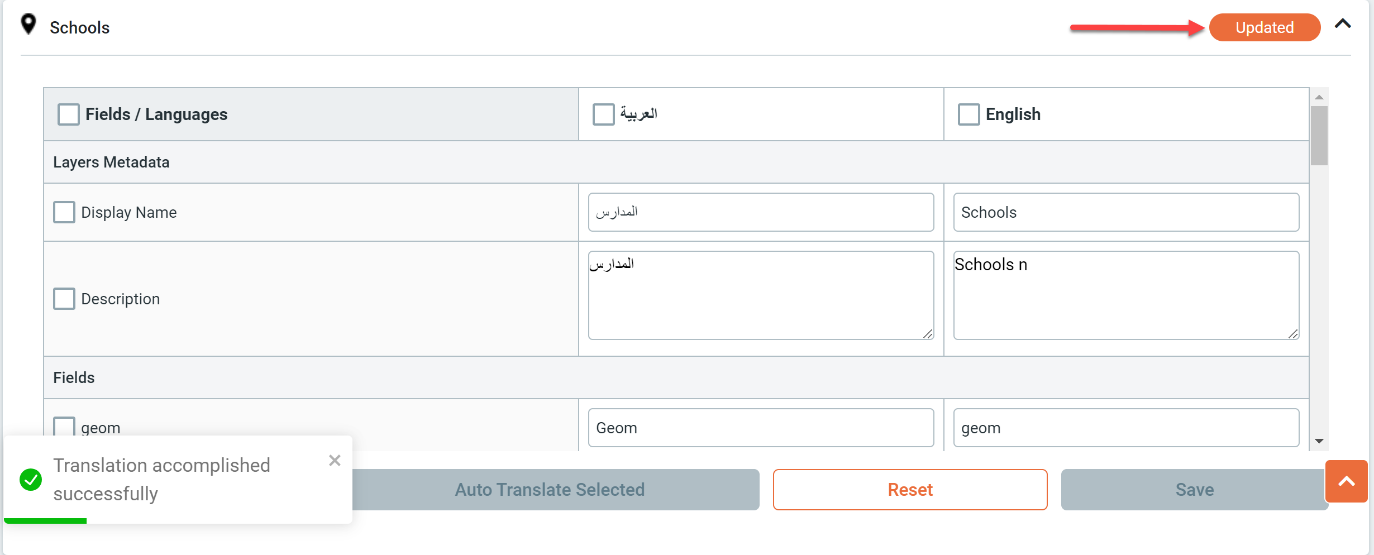The height and width of the screenshot is (555, 1374).
Task: Click the table scrollbar down arrow
Action: [1319, 440]
